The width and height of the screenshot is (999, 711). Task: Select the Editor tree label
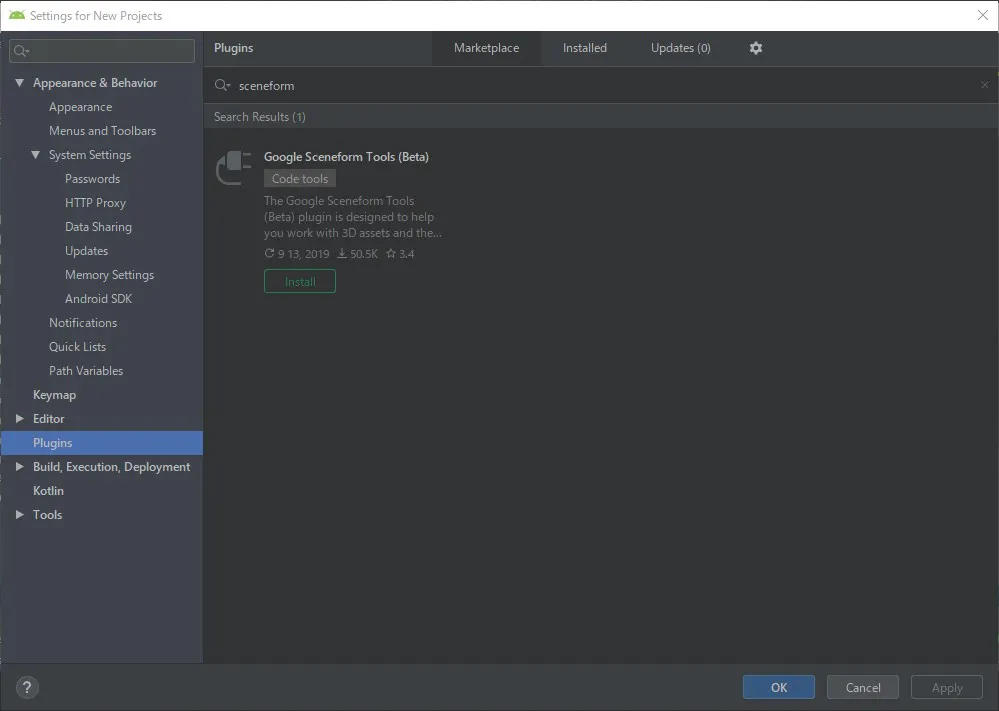click(x=48, y=419)
